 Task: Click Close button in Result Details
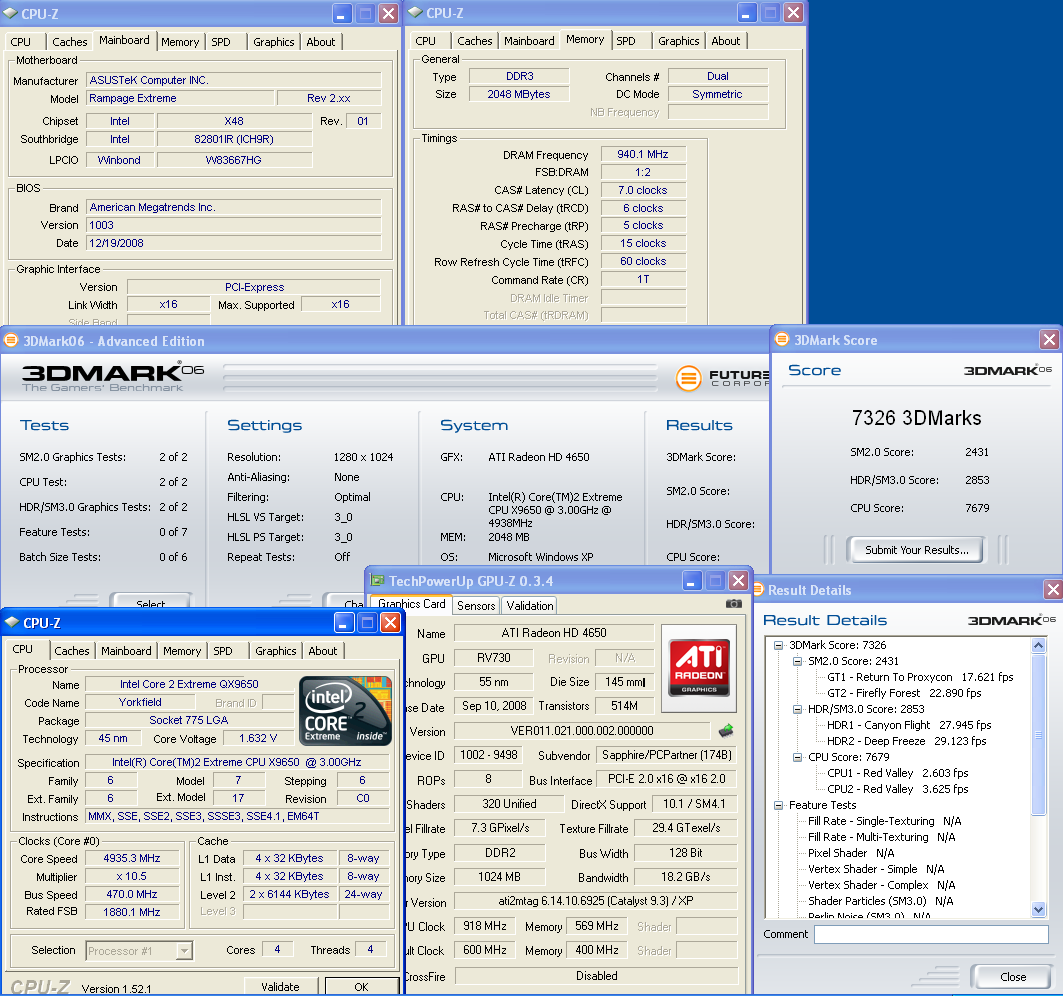[1013, 977]
